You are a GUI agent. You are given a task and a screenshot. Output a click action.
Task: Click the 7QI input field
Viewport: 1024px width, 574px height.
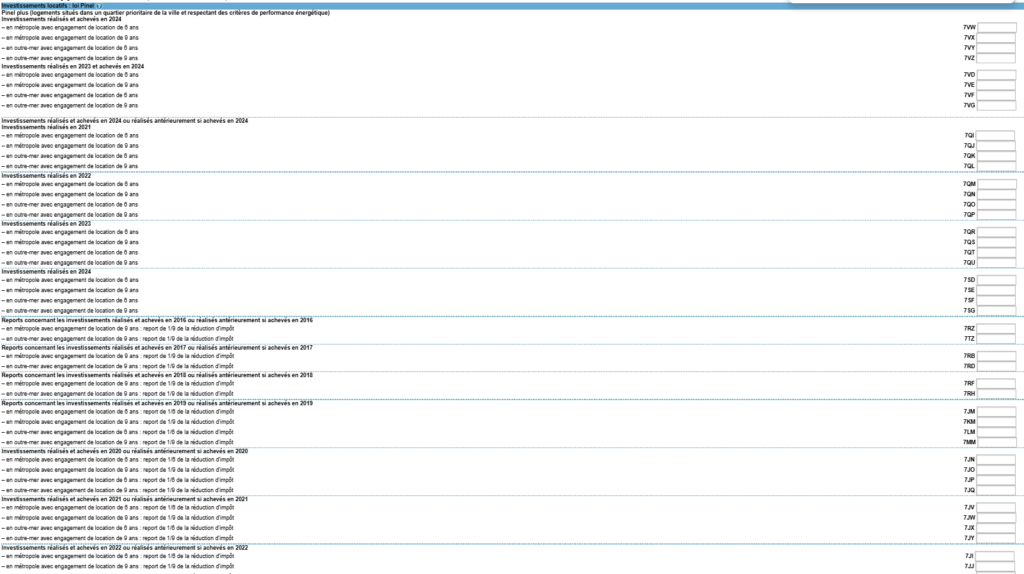[996, 136]
